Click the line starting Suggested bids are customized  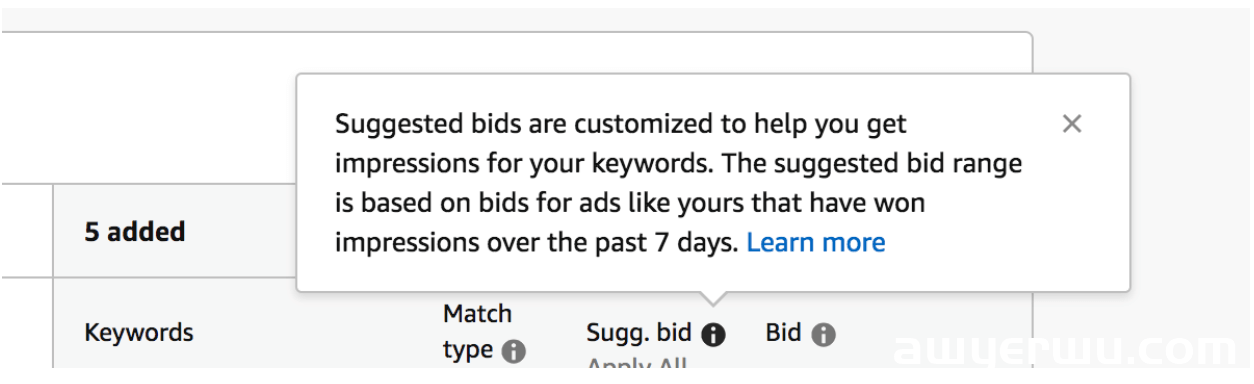[x=621, y=125]
